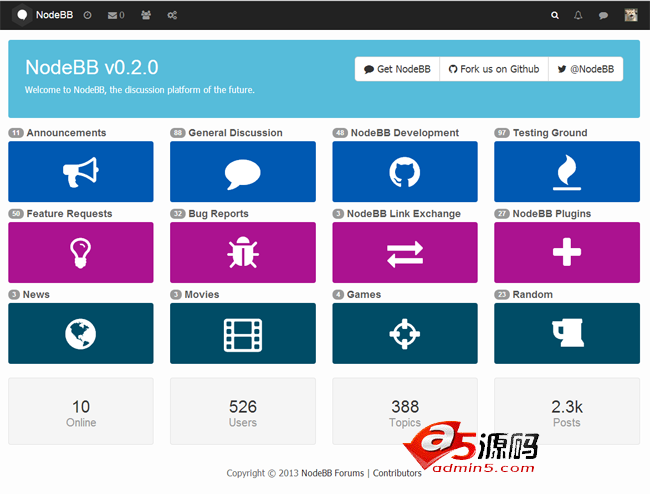Viewport: 650px width, 494px height.
Task: Open NodeBB Forums footer link
Action: 332,473
